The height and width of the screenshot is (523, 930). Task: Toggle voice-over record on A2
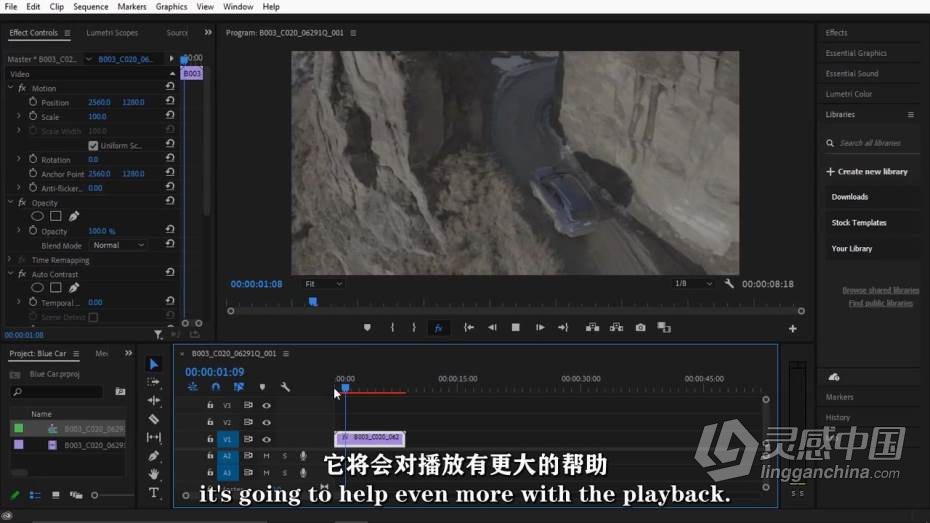pyautogui.click(x=303, y=456)
